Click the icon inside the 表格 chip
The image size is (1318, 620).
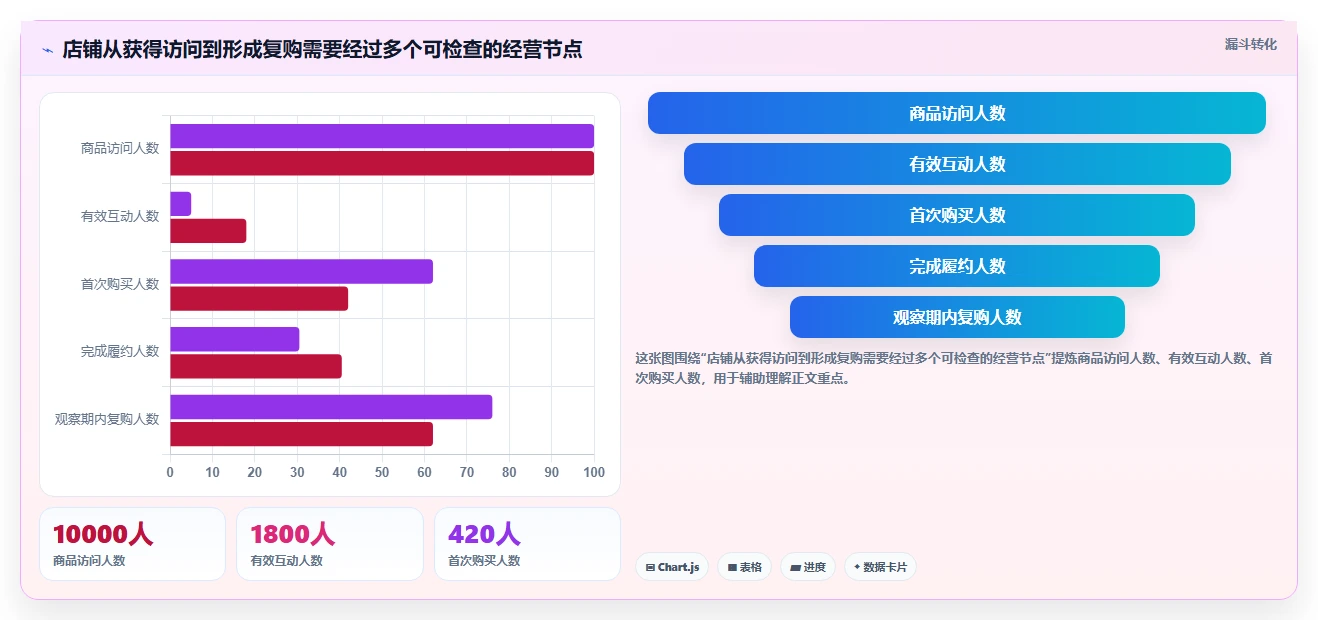pyautogui.click(x=732, y=567)
